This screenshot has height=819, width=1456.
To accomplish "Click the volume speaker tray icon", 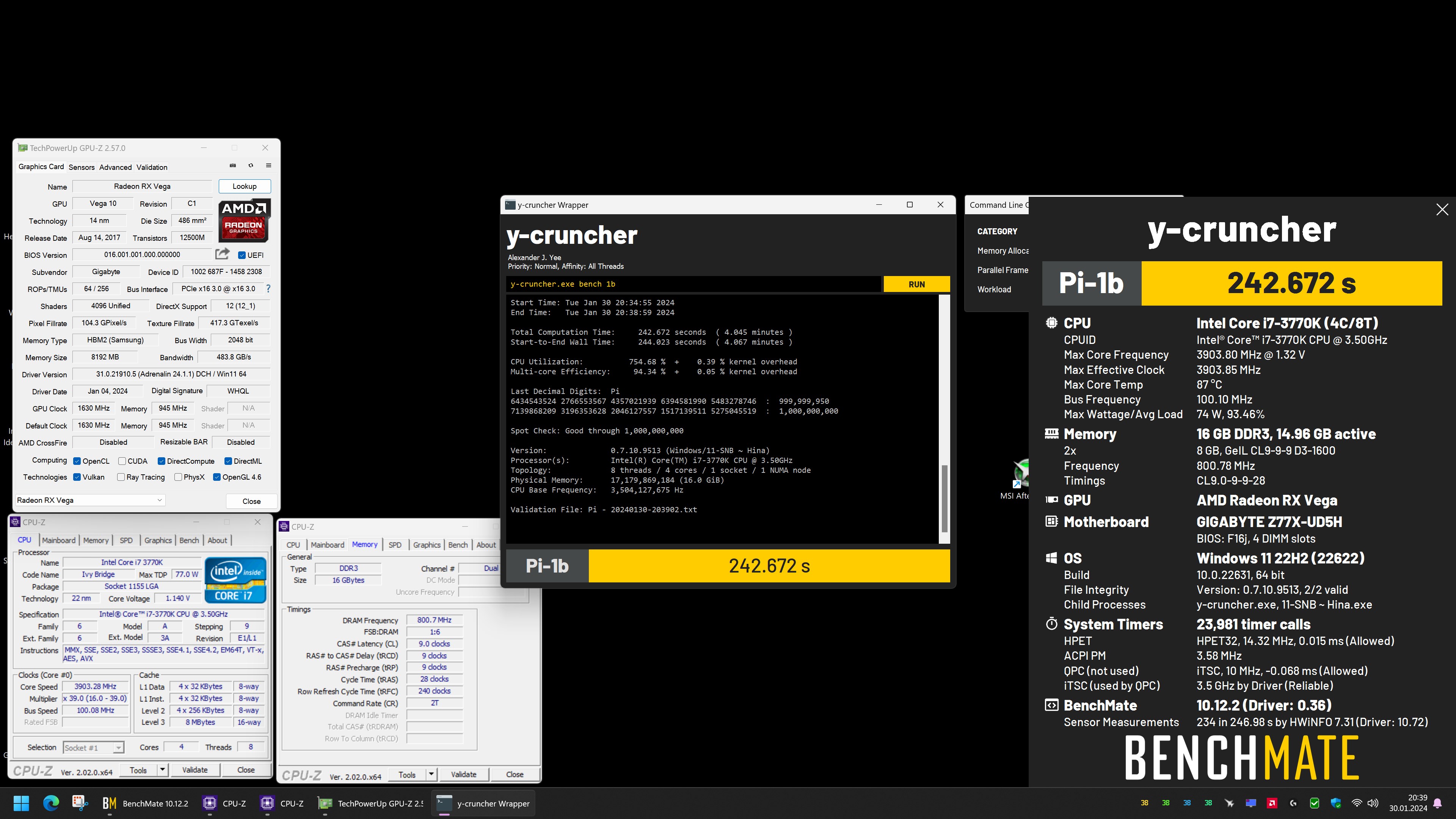I will coord(1373,803).
